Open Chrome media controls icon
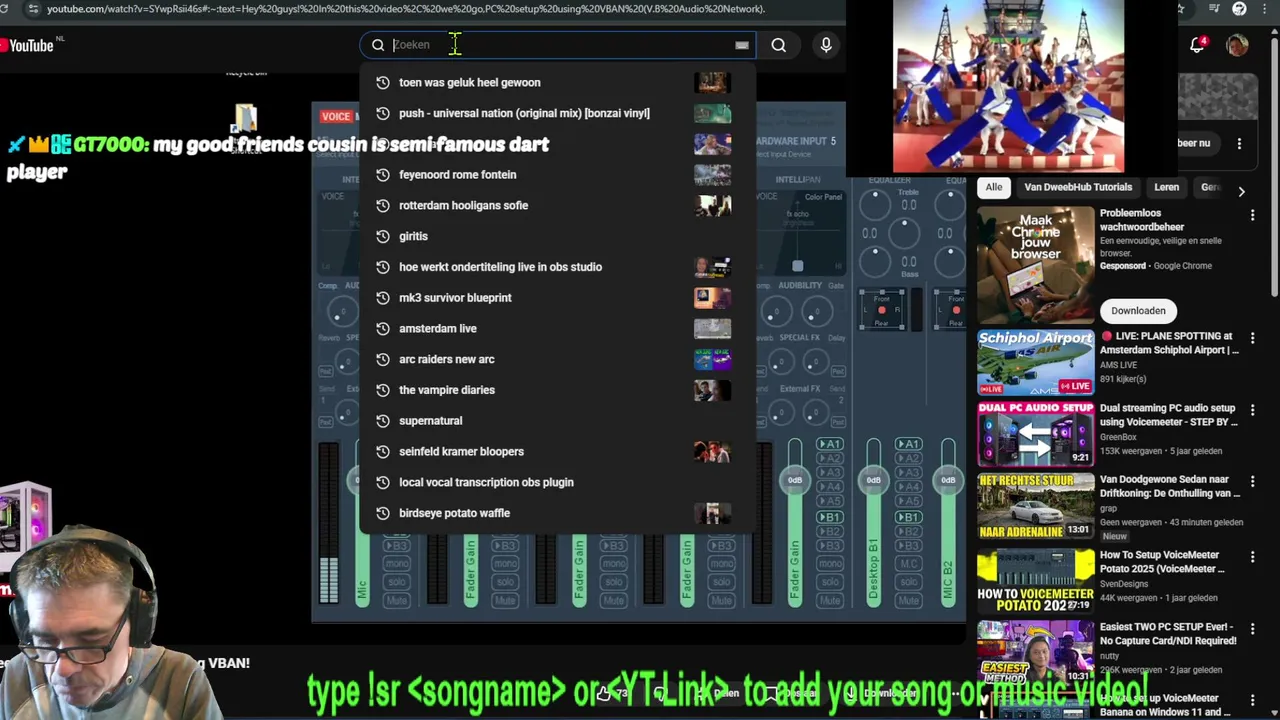The image size is (1280, 720). coord(1212,8)
